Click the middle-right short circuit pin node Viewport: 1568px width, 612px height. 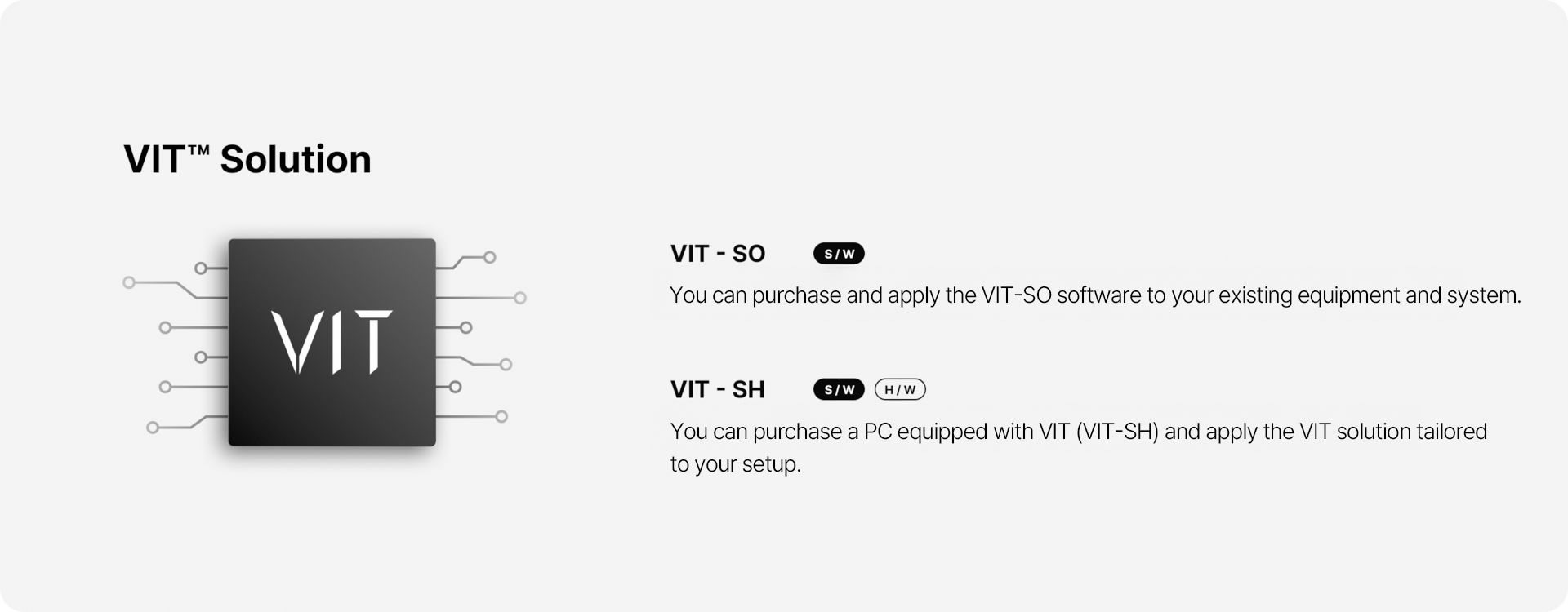coord(465,327)
